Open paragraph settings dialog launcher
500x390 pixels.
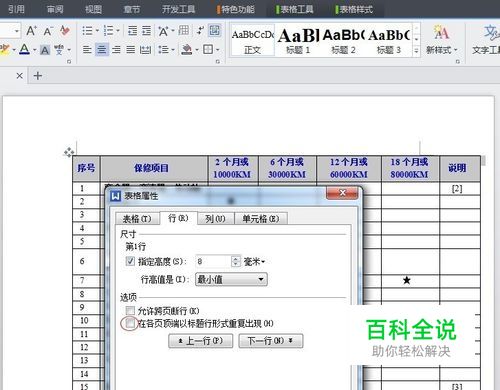point(218,62)
